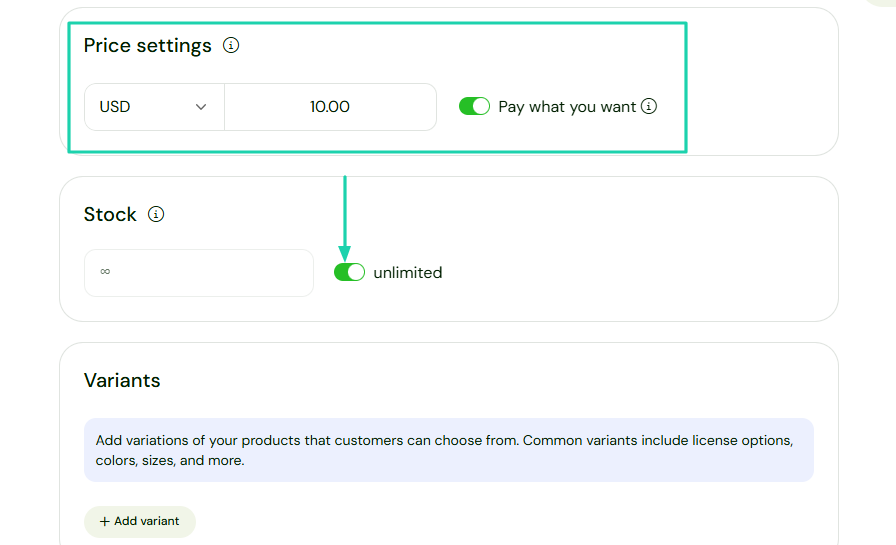Focus the stock quantity infinity field
The height and width of the screenshot is (545, 896).
(198, 273)
